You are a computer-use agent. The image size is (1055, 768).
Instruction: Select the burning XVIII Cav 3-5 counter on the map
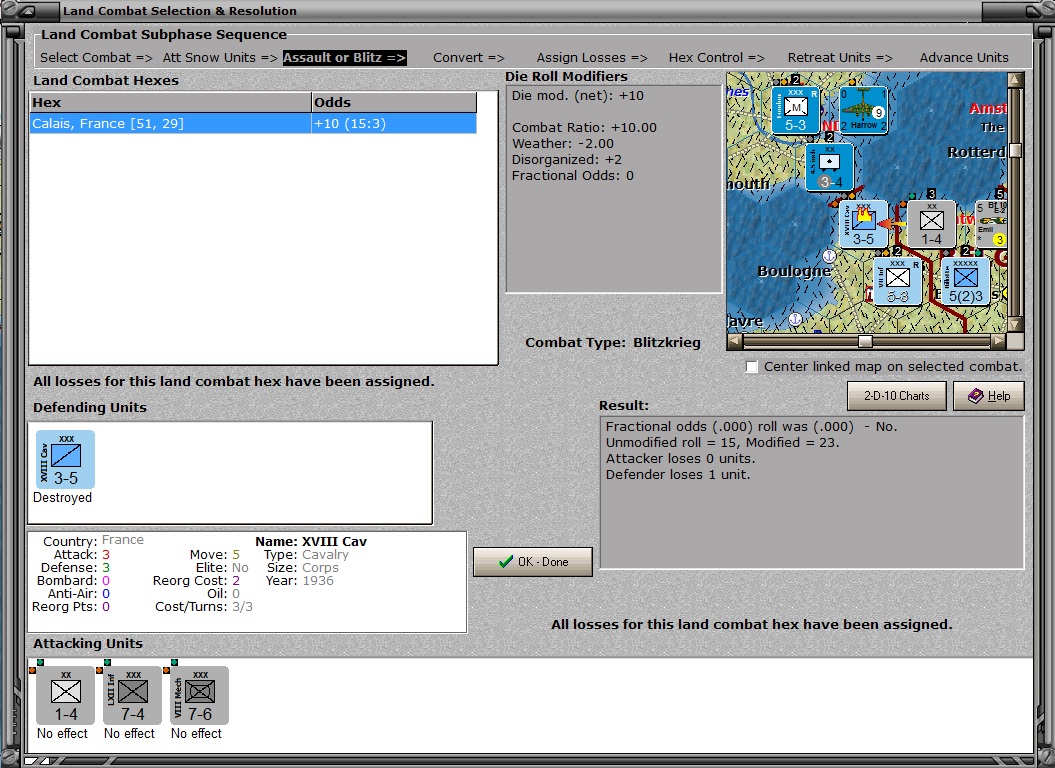pyautogui.click(x=863, y=224)
